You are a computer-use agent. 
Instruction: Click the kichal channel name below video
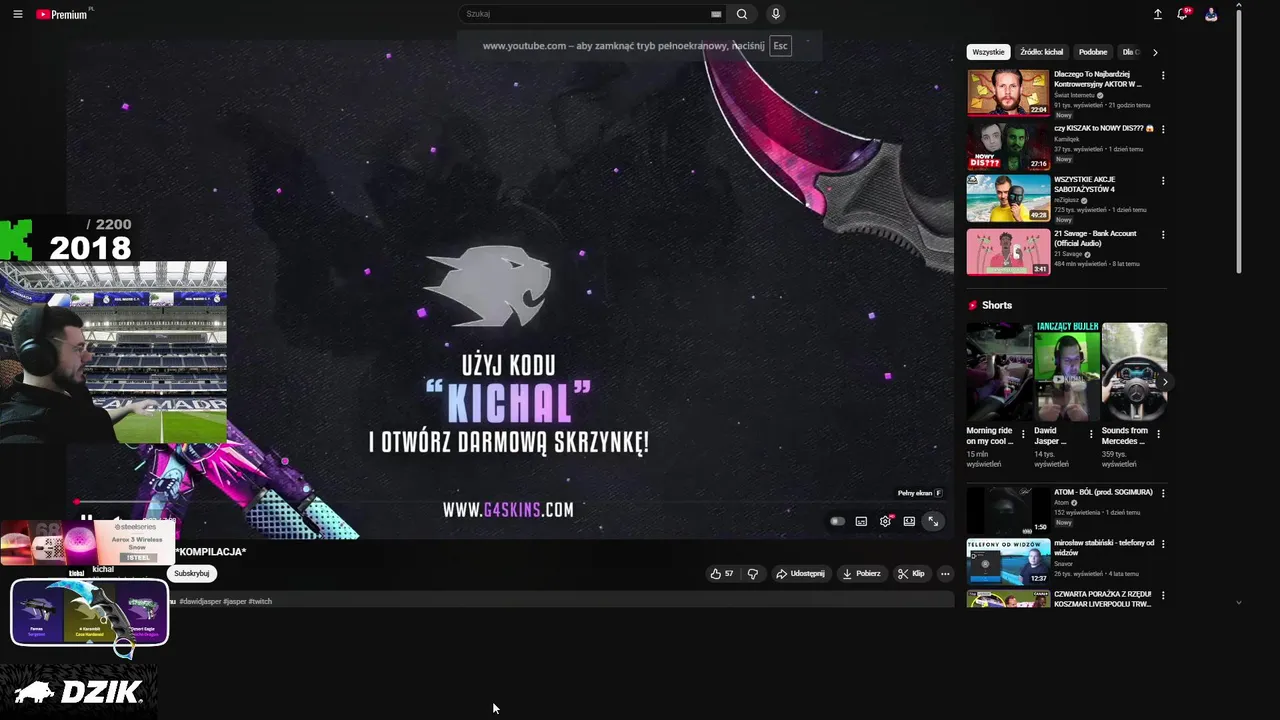point(103,569)
